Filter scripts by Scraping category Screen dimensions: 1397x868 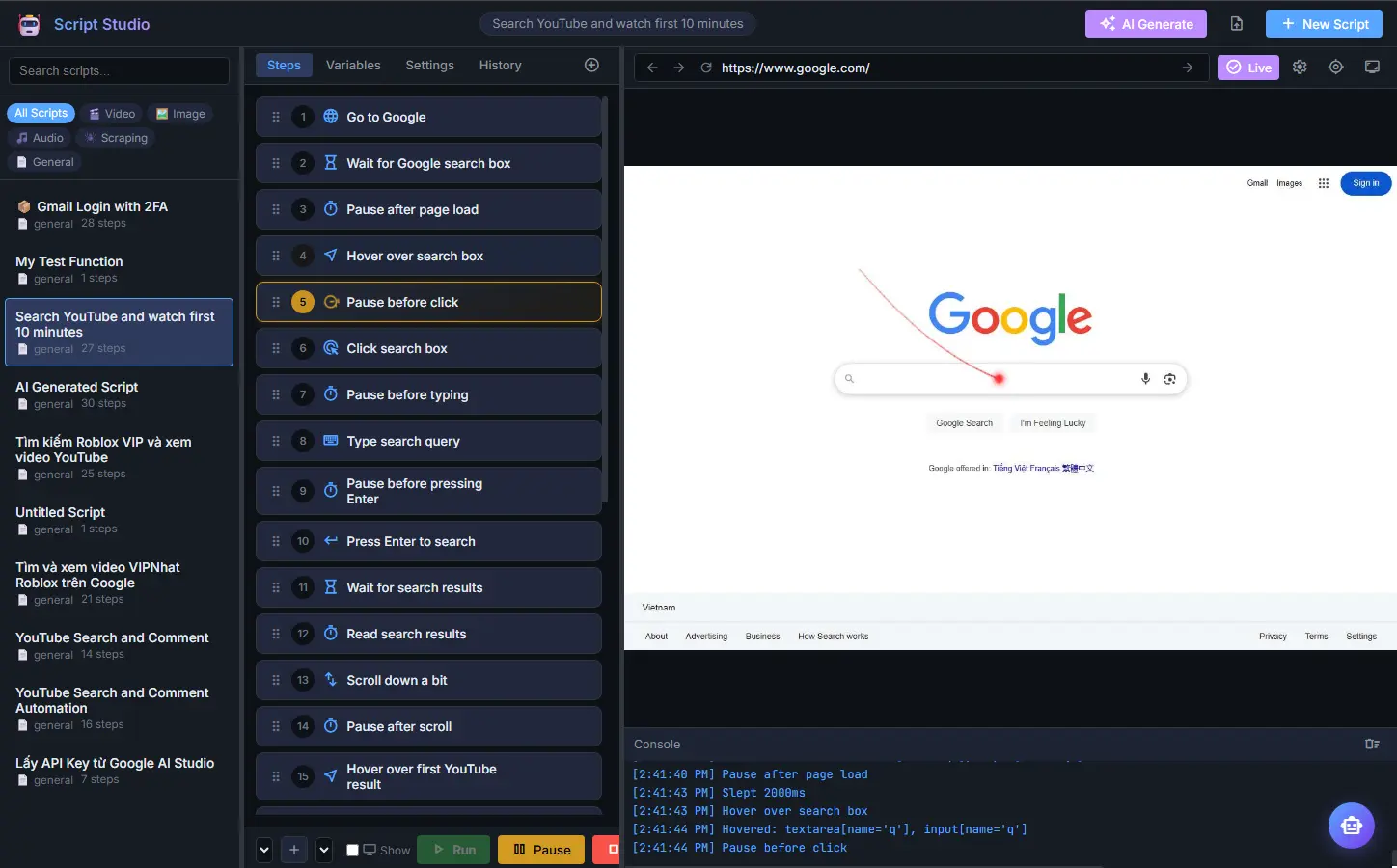(117, 138)
